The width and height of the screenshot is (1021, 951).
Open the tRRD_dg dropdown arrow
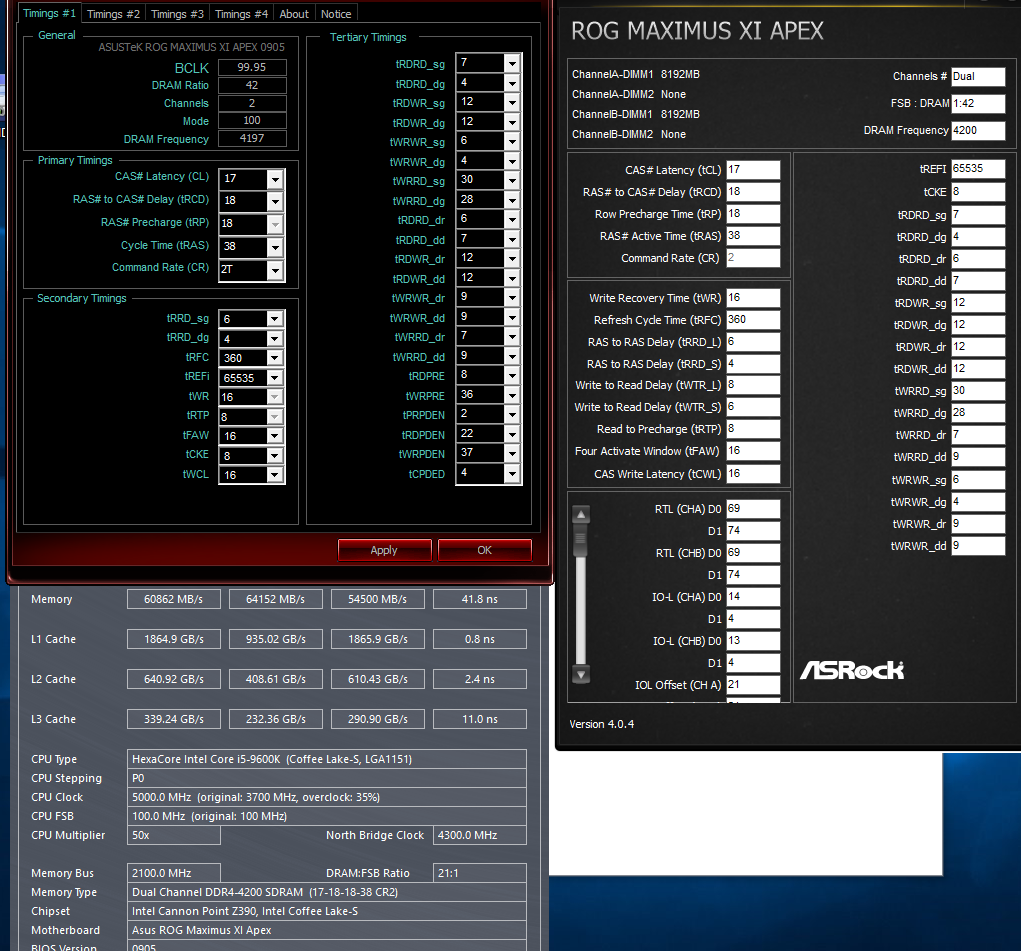point(275,338)
